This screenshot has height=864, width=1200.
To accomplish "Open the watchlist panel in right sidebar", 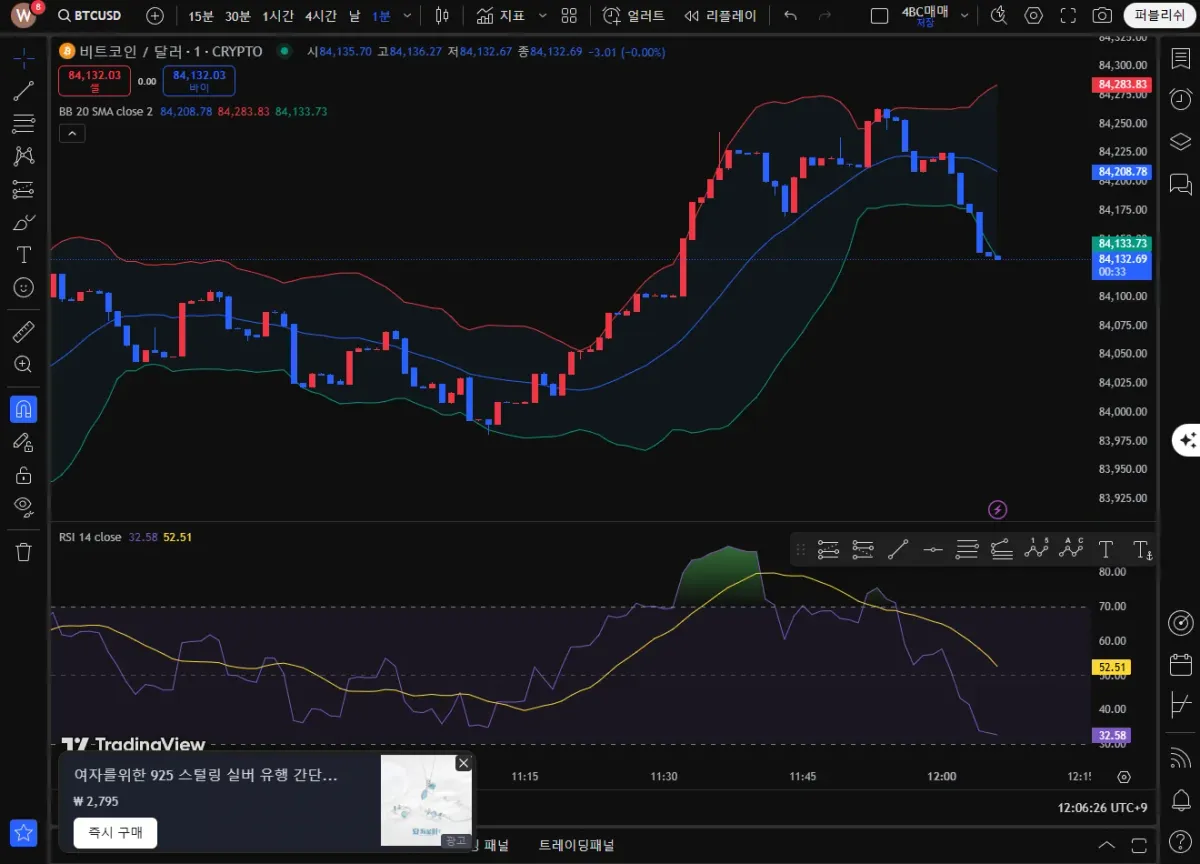I will 1181,57.
